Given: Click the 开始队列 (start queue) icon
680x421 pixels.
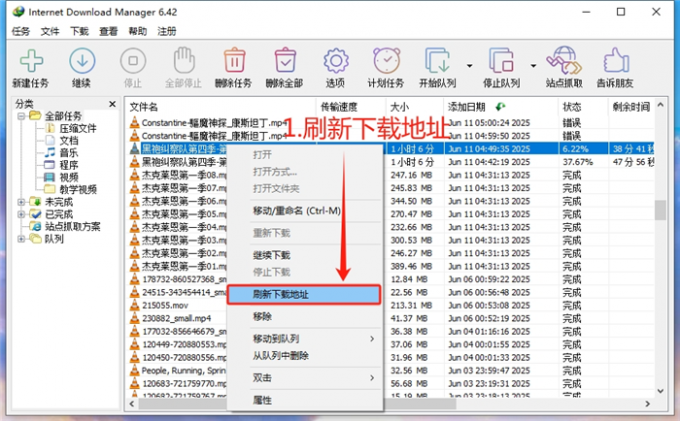Looking at the screenshot, I should (438, 61).
